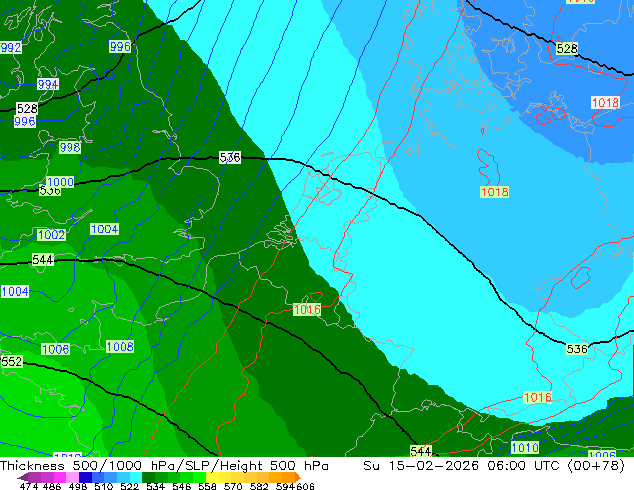The image size is (634, 490).
Task: Click the 544 label beside the 1010 label
Action: (421, 451)
